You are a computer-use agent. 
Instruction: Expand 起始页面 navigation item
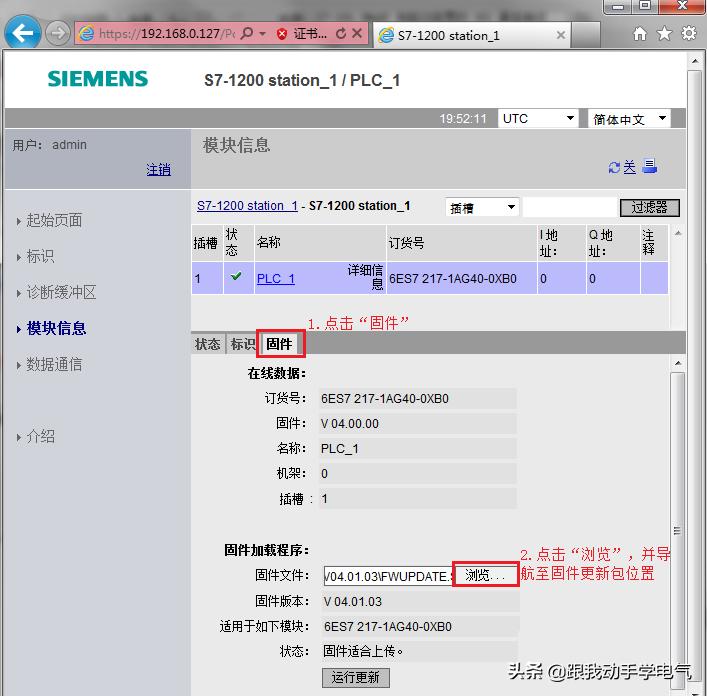click(x=54, y=220)
